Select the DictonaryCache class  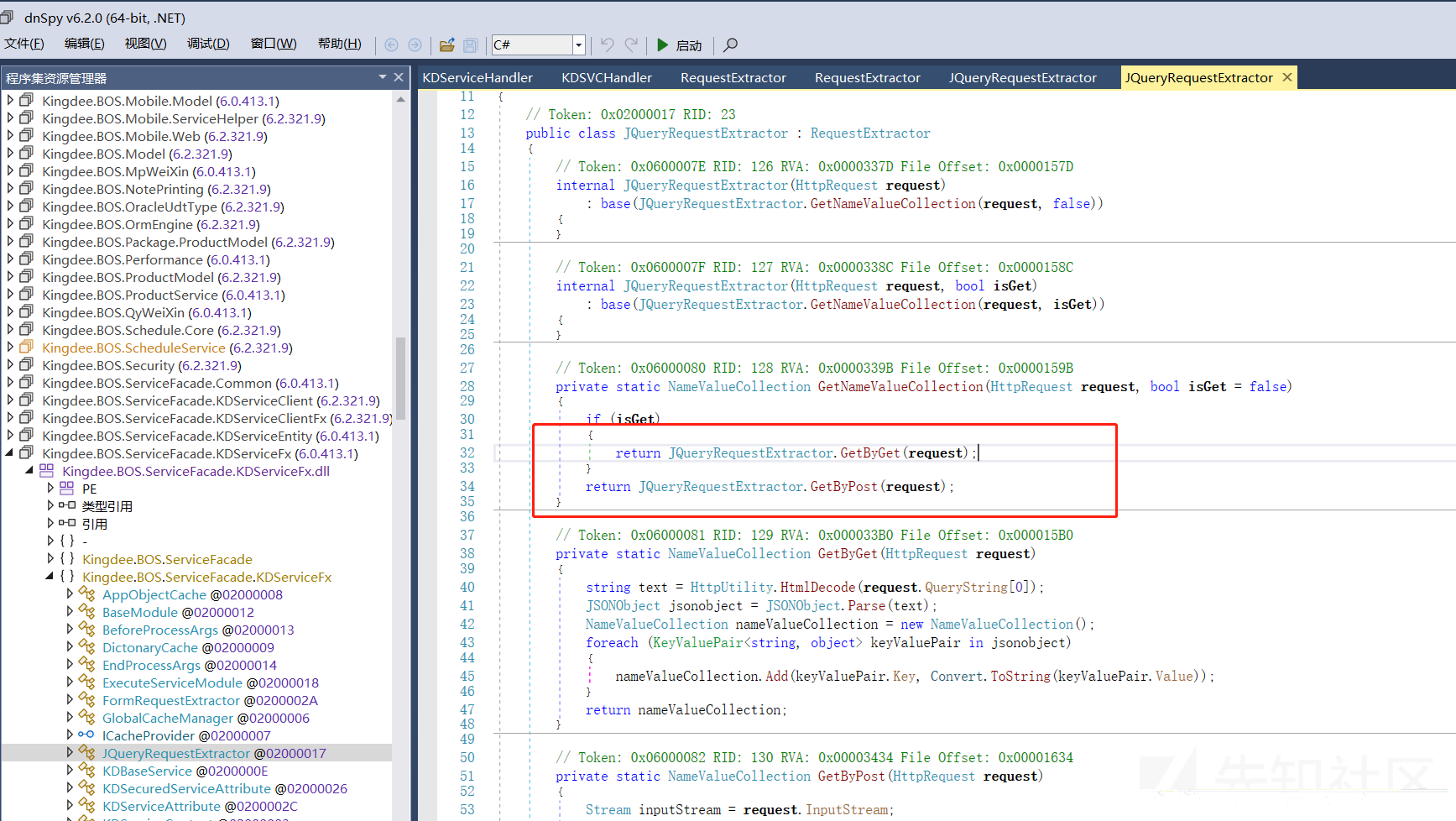coord(188,647)
